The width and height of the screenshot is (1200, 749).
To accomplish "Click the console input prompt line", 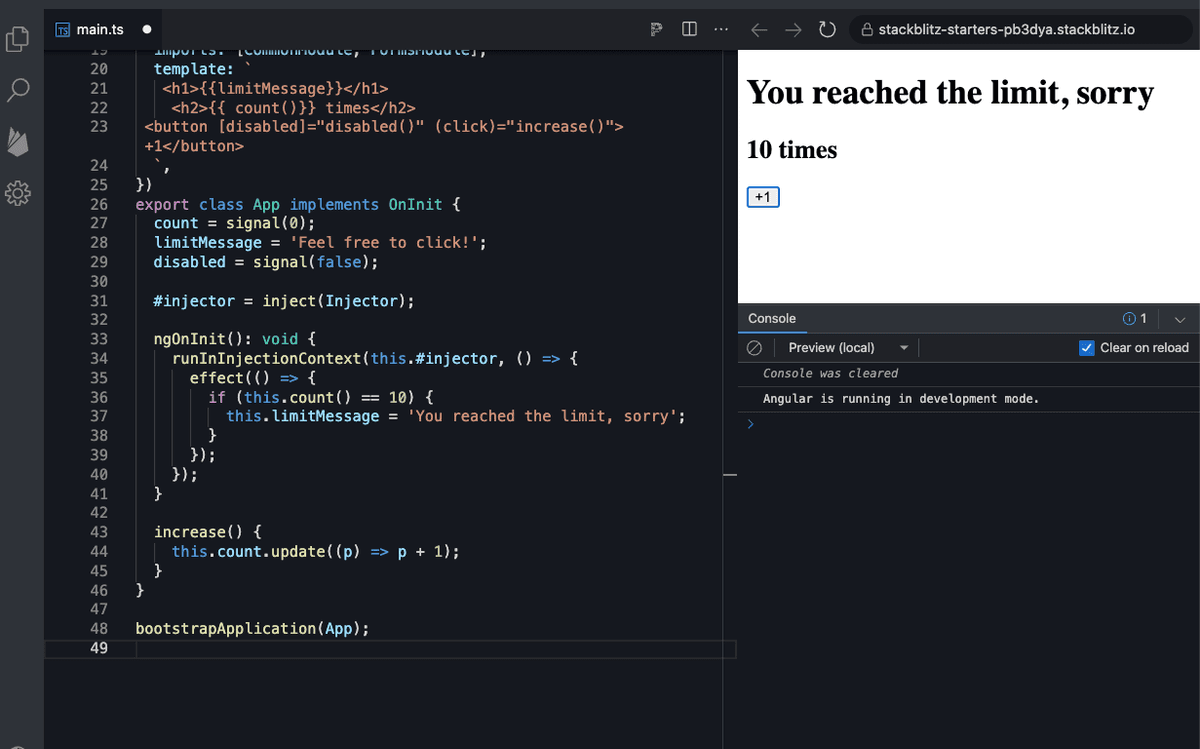I will click(960, 423).
